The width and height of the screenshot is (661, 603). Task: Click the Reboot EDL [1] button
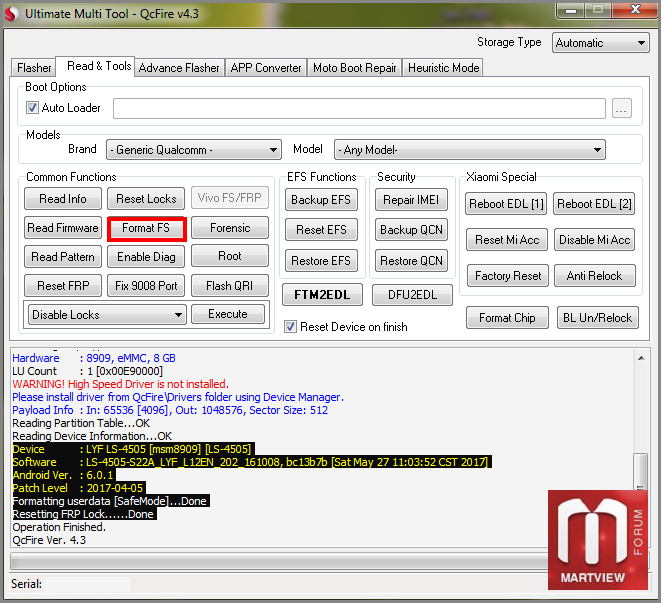point(506,204)
